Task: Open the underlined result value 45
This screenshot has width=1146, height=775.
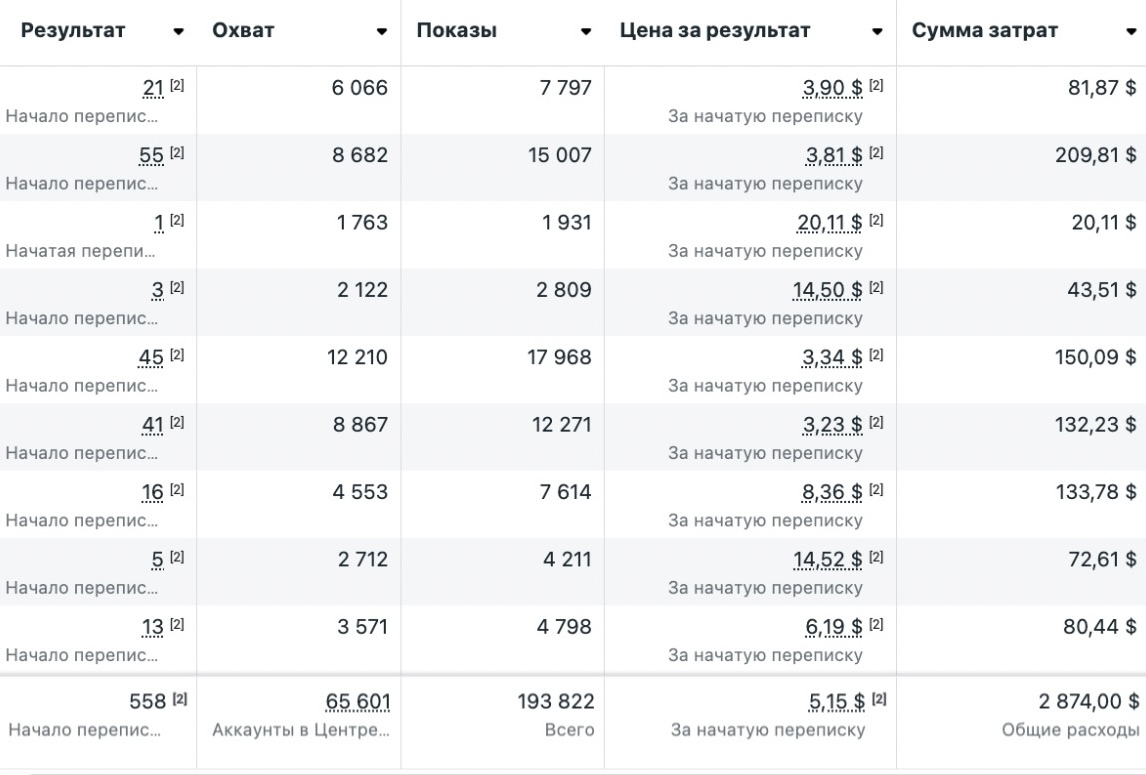Action: click(153, 358)
